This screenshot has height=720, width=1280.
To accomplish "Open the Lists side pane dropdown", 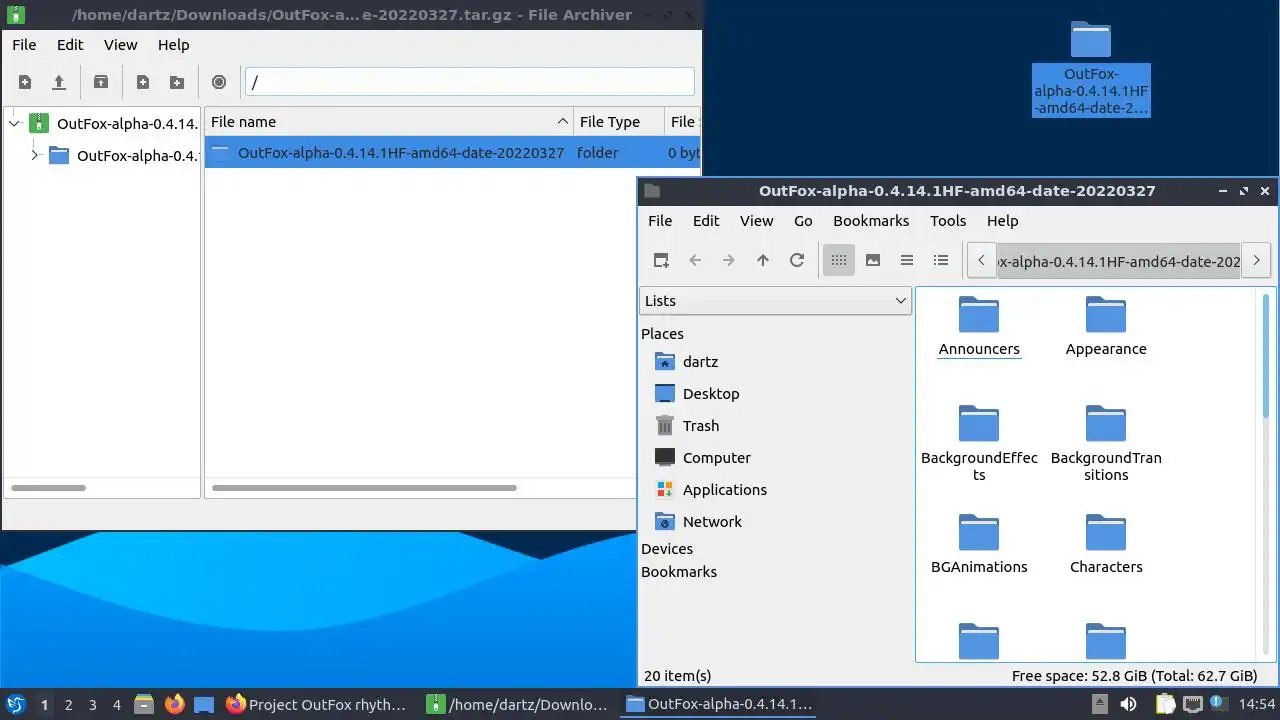I will [775, 301].
